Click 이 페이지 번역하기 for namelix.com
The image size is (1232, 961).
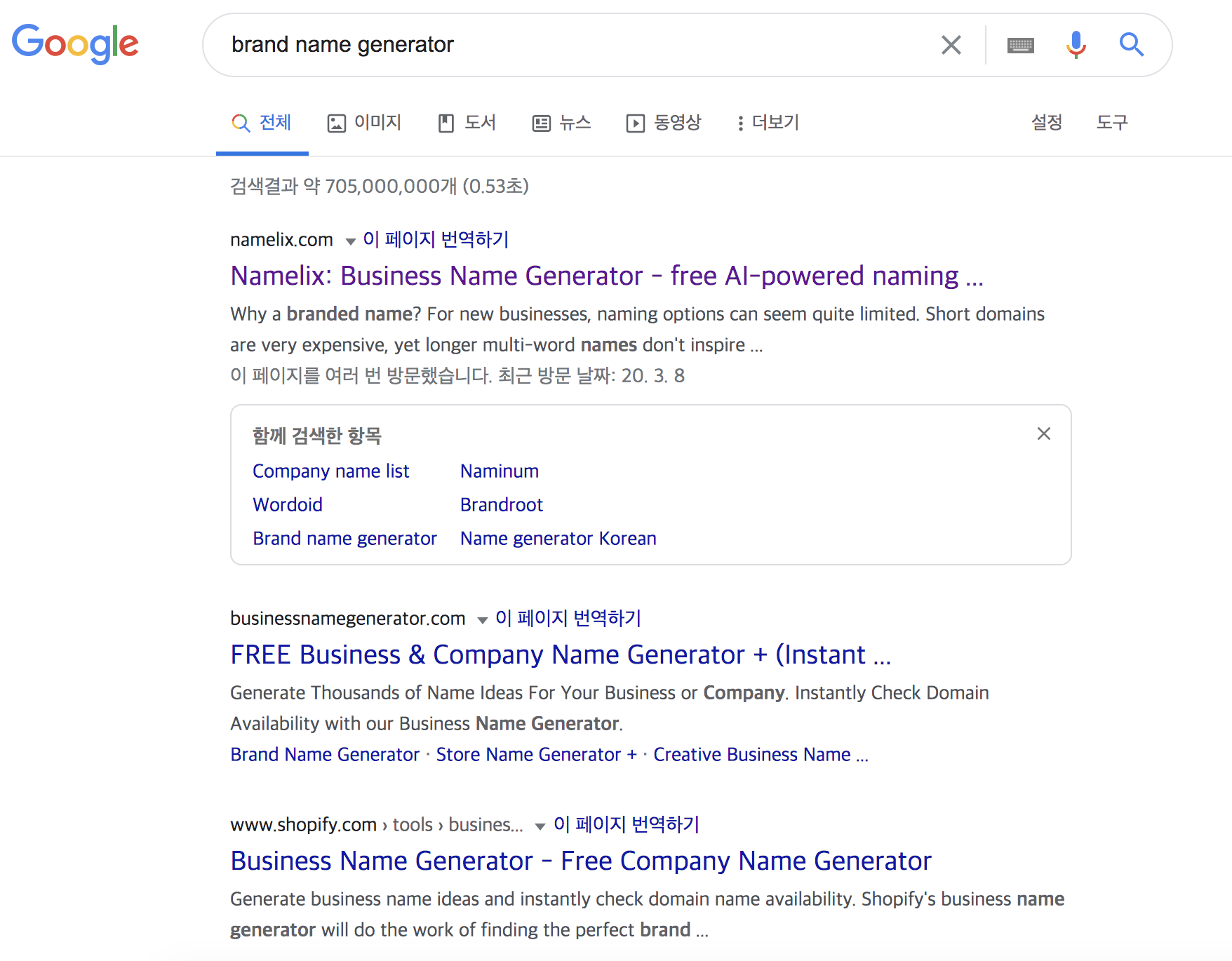pyautogui.click(x=436, y=239)
